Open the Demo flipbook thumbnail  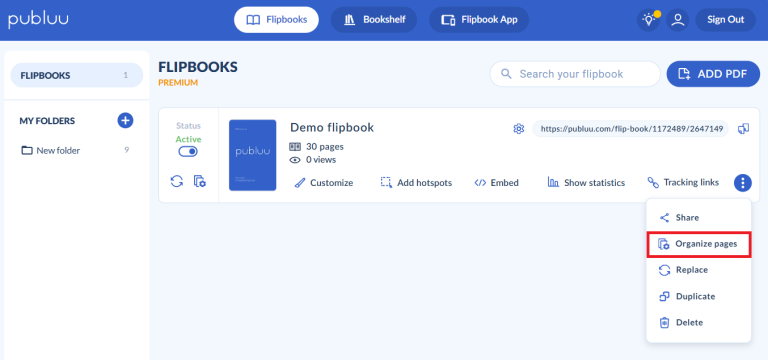point(253,155)
